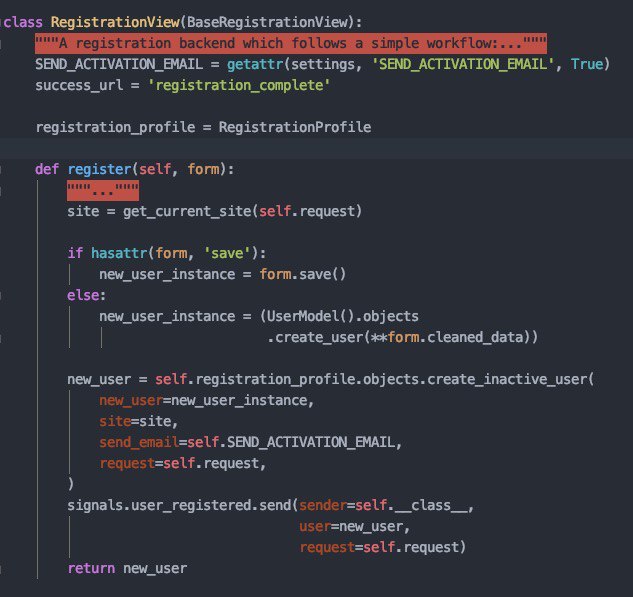Click the success_url attribute name
The width and height of the screenshot is (633, 597).
coord(79,85)
